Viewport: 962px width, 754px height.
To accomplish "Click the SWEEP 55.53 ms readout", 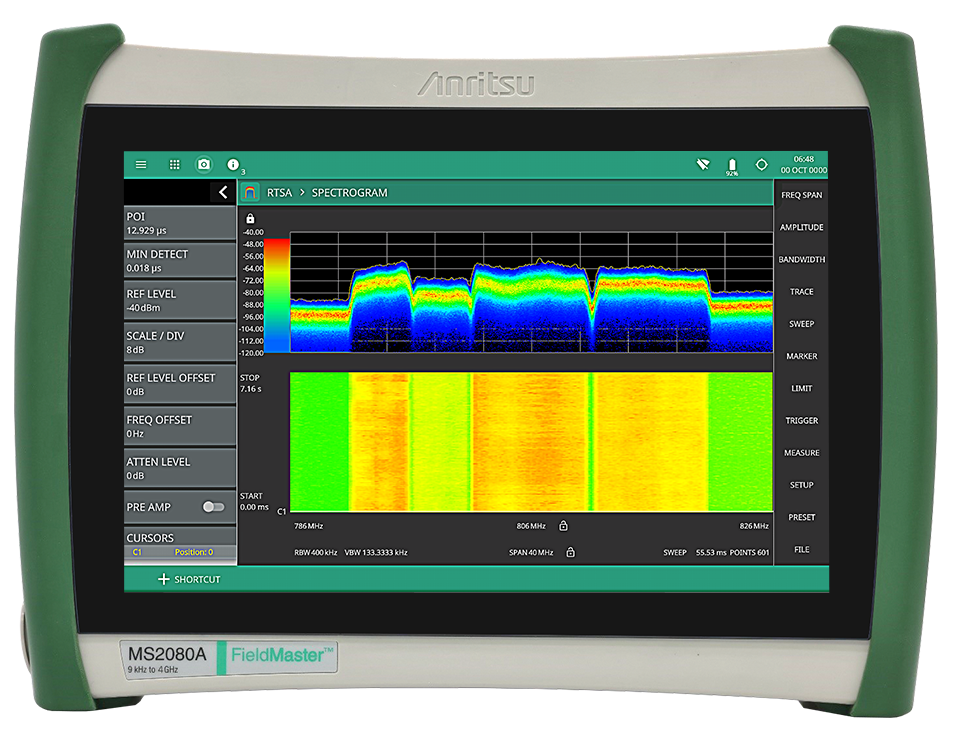I will tap(695, 552).
